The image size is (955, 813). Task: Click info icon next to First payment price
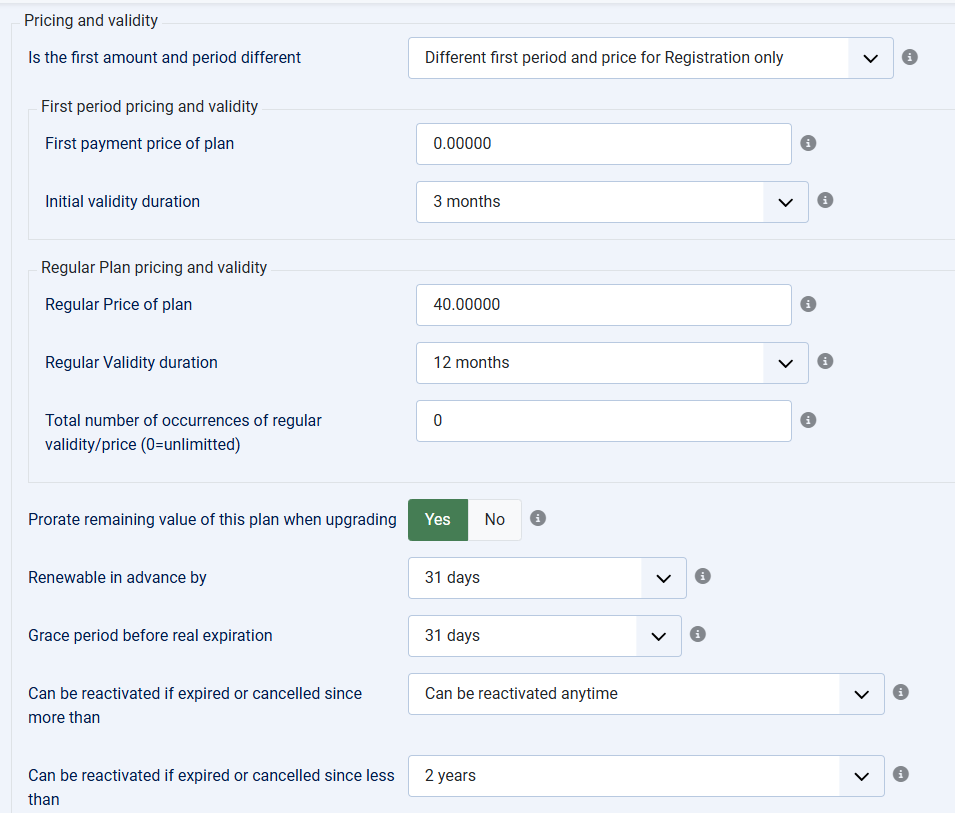point(808,143)
